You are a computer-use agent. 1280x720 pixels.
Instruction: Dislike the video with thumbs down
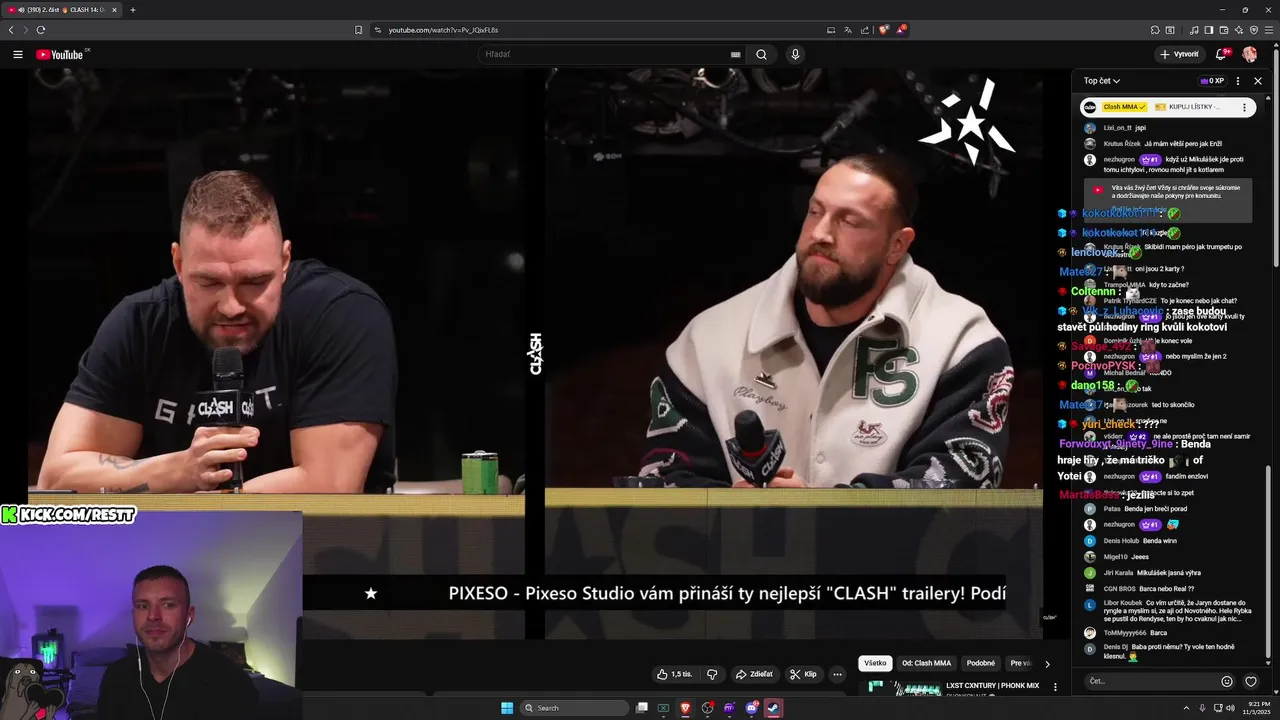point(712,674)
